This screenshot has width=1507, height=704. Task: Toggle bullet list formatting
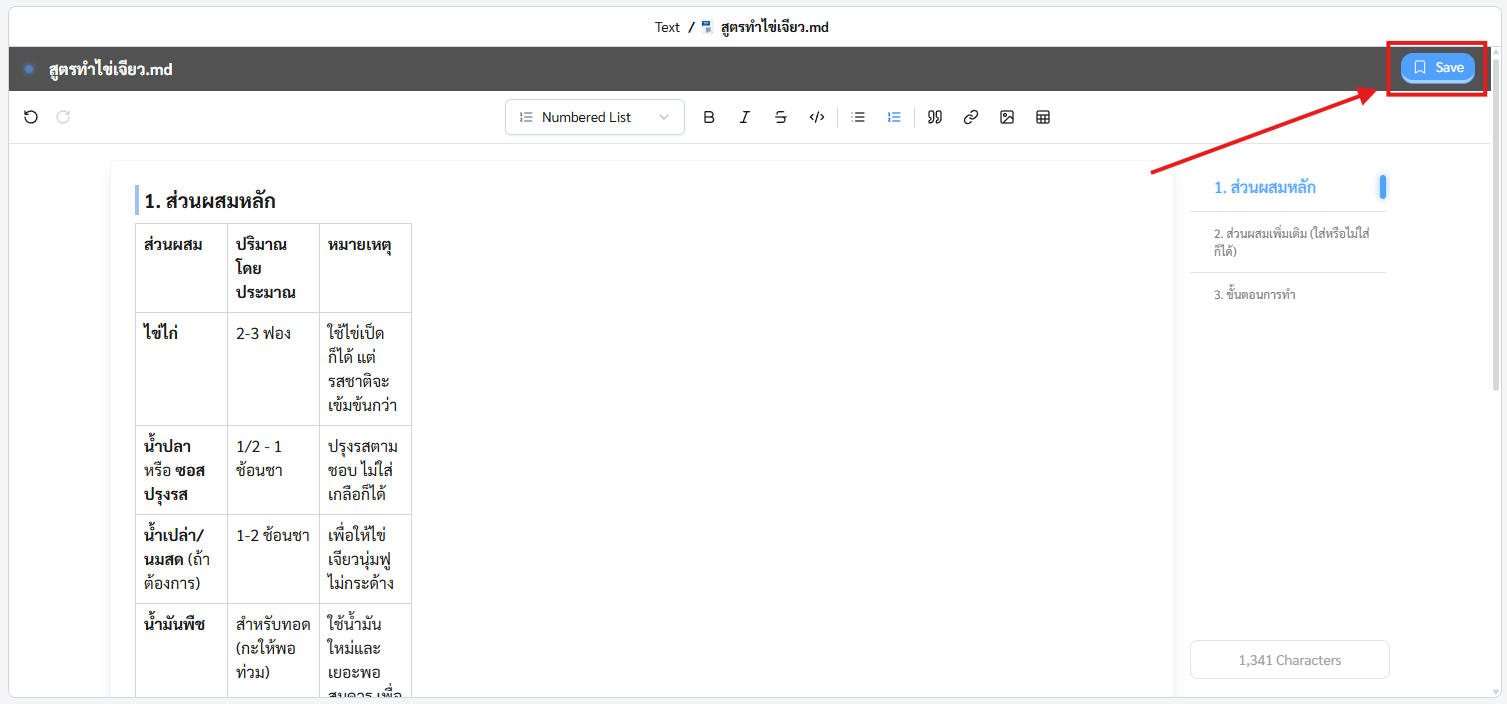click(858, 117)
